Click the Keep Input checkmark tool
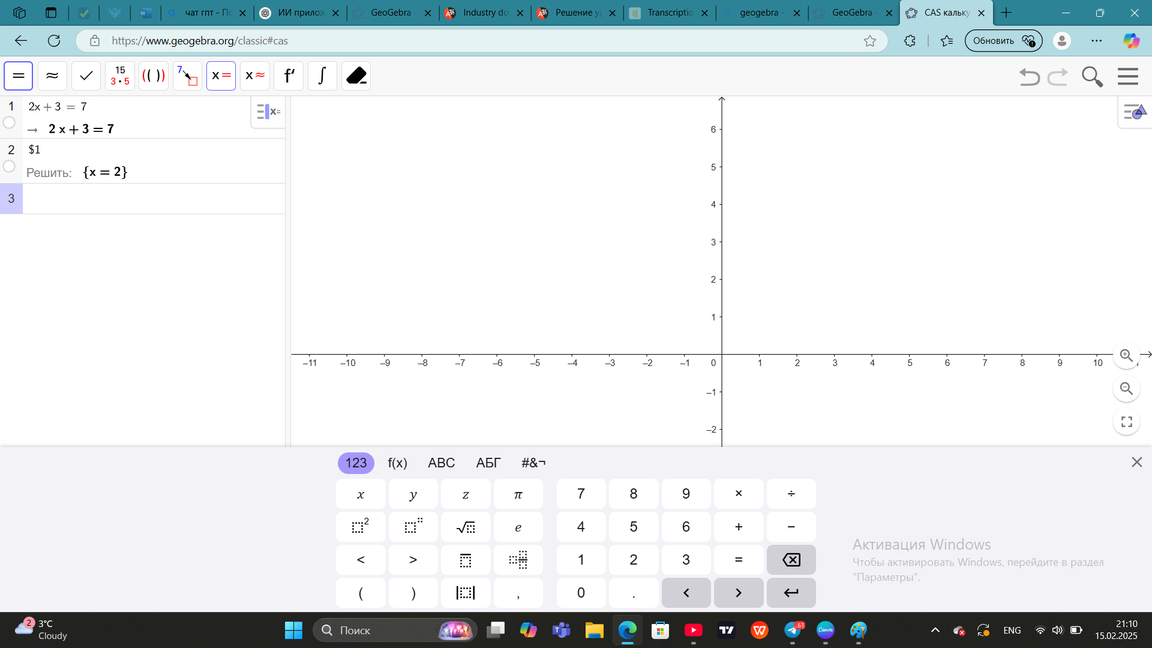Screen dimensions: 1152x648 [x=86, y=76]
